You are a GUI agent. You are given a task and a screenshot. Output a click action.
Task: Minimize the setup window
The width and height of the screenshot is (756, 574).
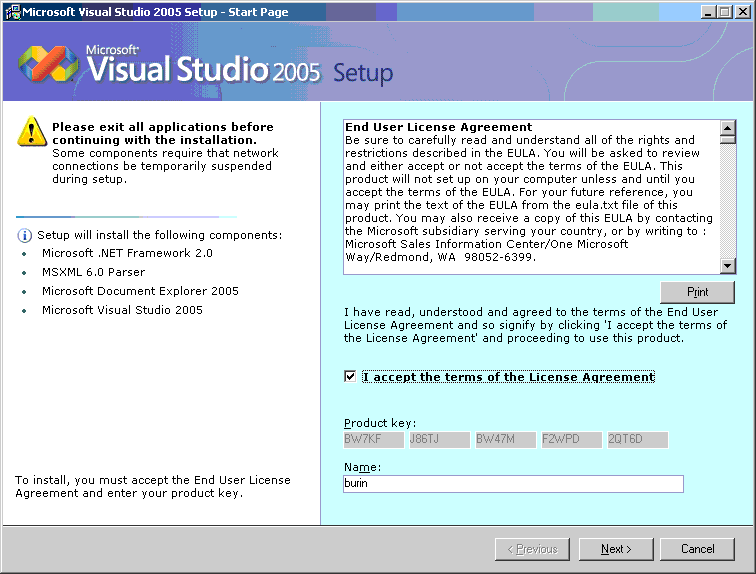[x=708, y=12]
